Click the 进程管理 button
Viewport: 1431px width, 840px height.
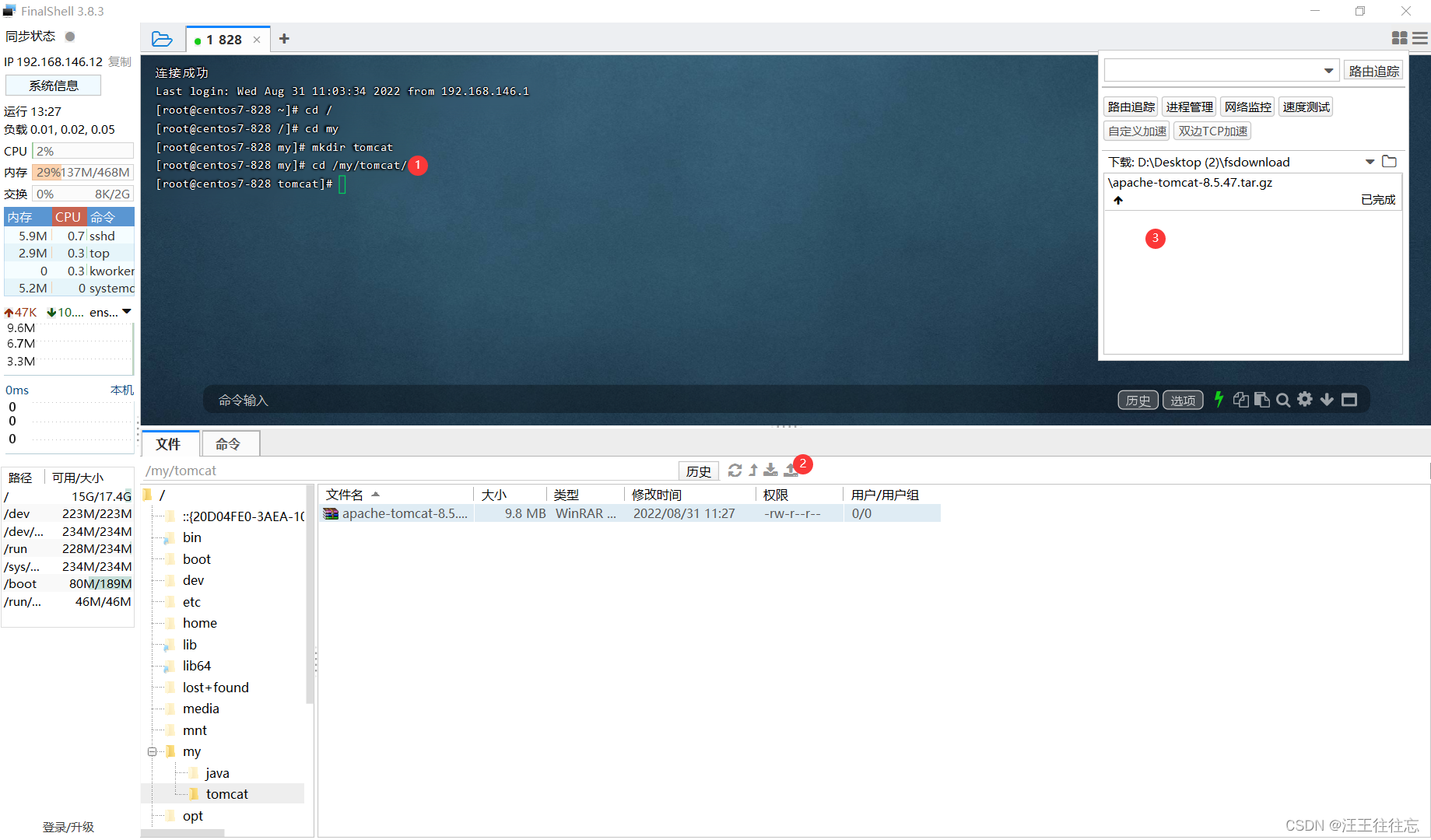(x=1189, y=106)
